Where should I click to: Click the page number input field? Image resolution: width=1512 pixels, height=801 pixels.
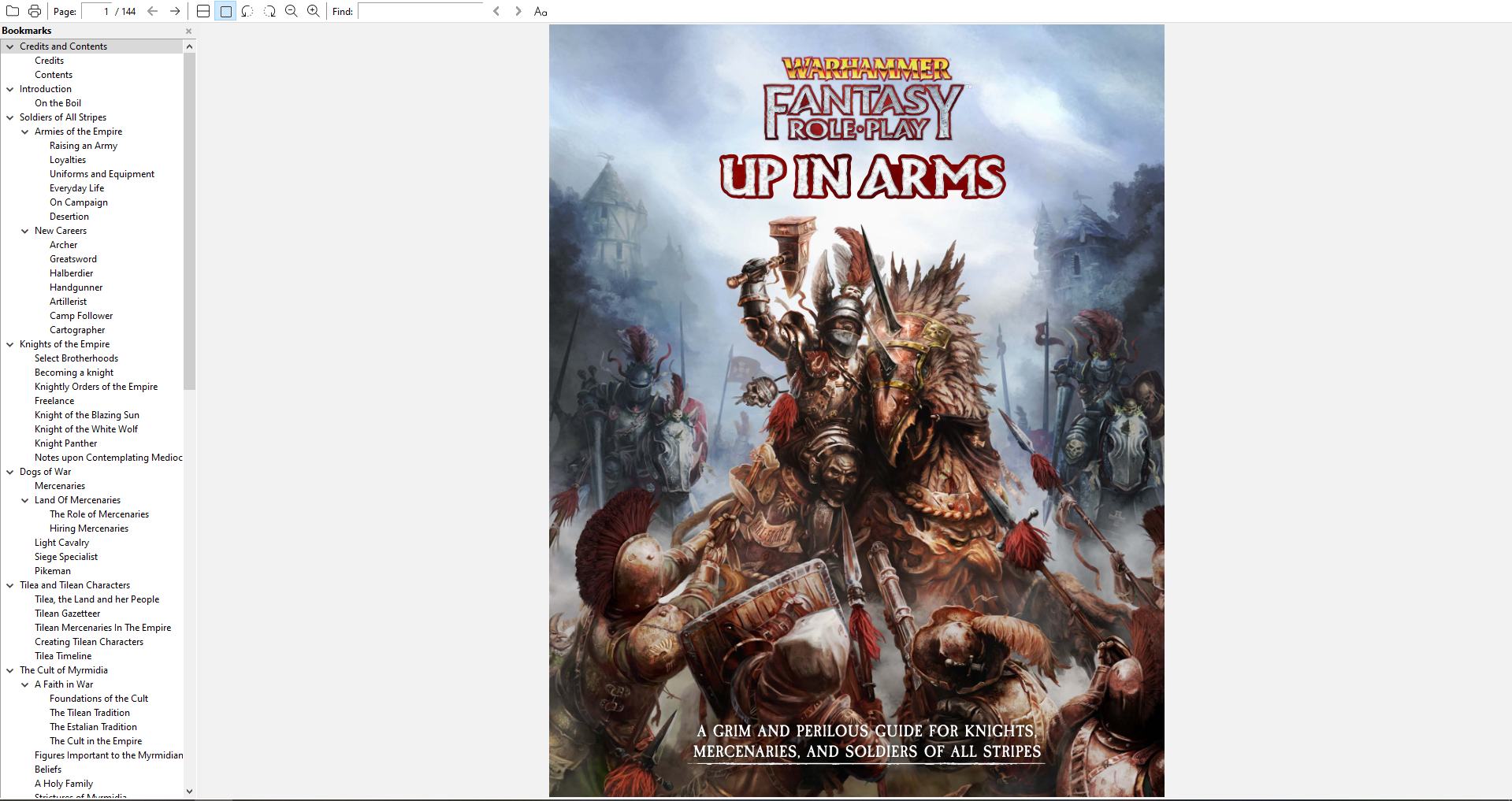pos(96,11)
